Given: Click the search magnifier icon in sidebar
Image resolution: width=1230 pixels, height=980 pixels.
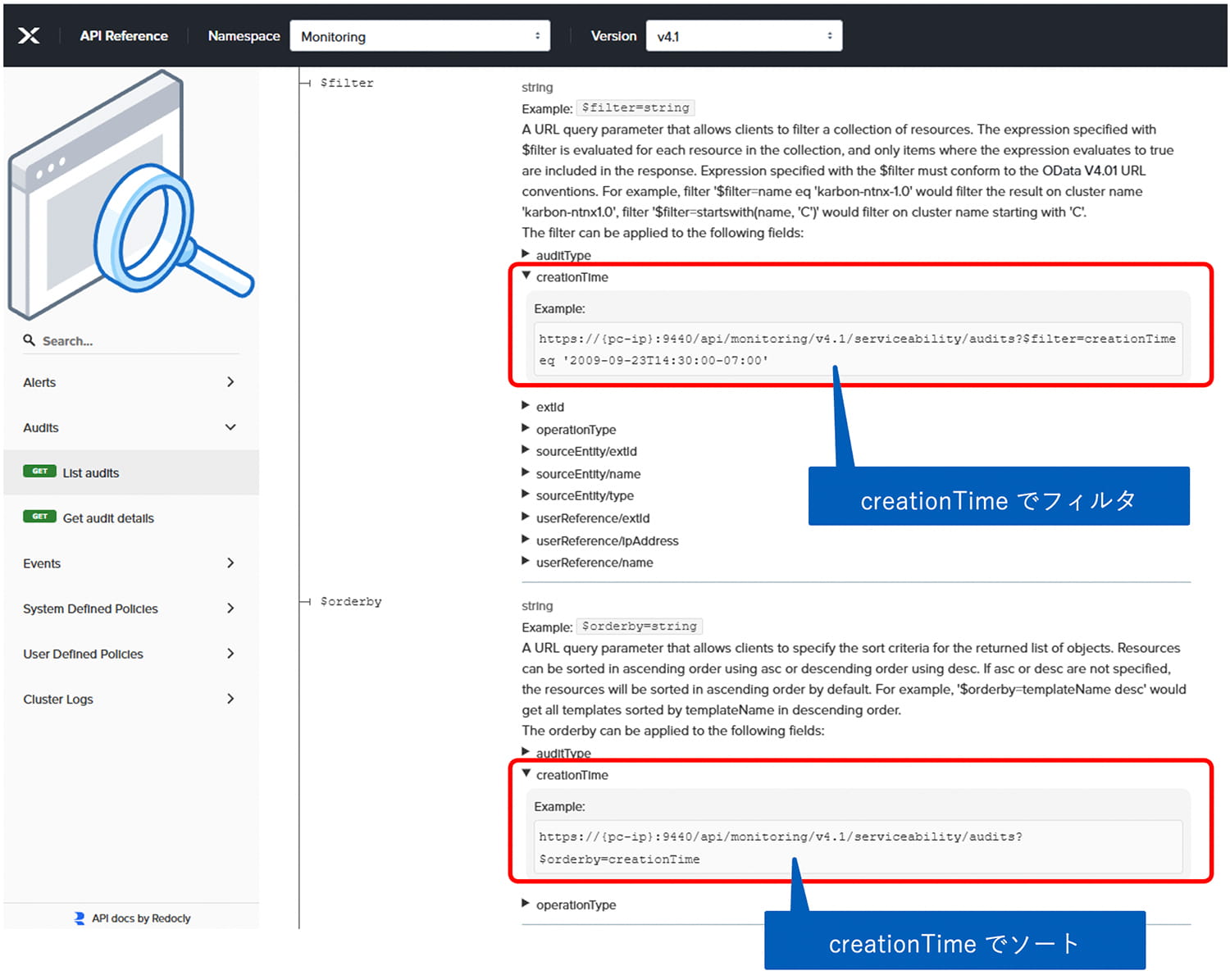Looking at the screenshot, I should (x=30, y=340).
